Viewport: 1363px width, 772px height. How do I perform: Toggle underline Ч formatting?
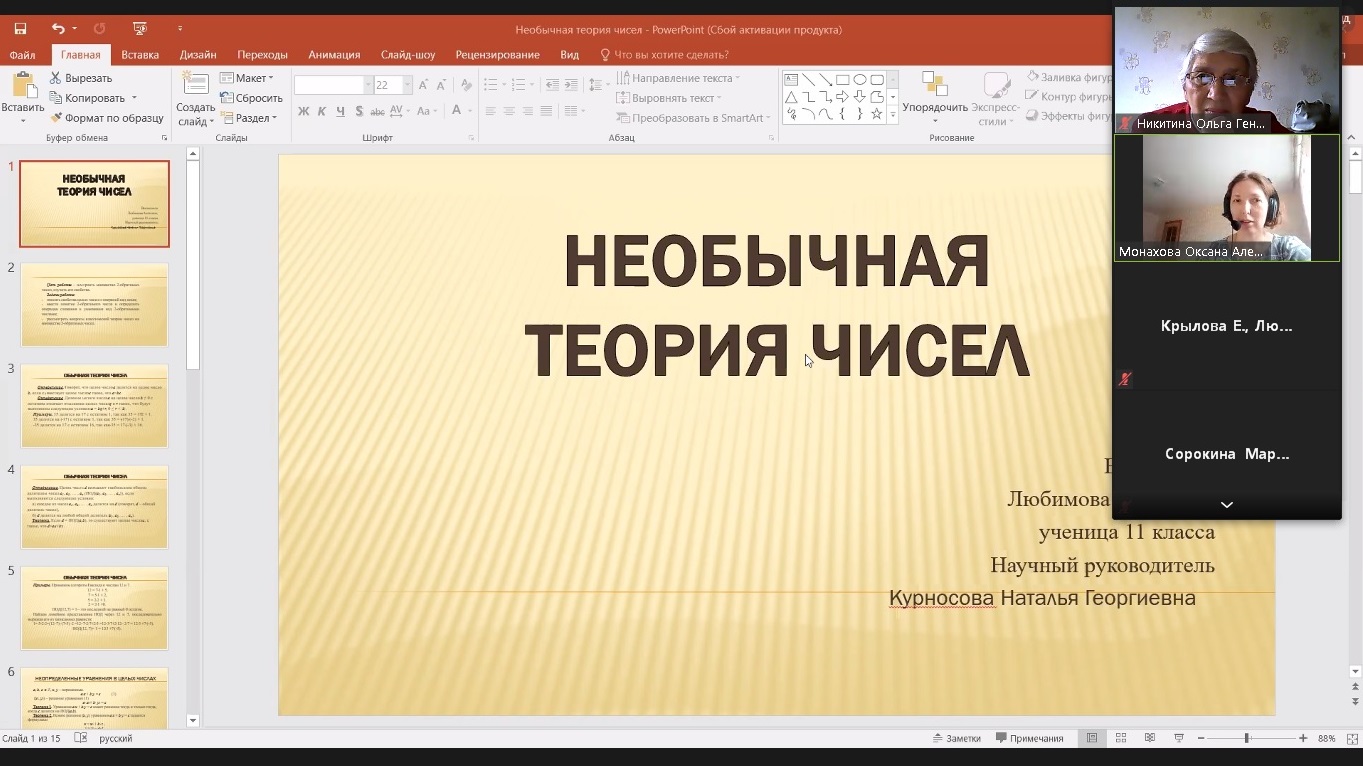pyautogui.click(x=340, y=111)
